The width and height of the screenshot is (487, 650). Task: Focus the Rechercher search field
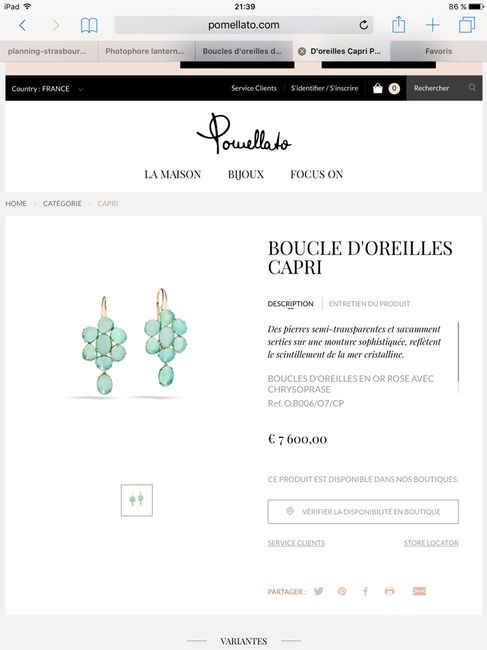(x=444, y=88)
